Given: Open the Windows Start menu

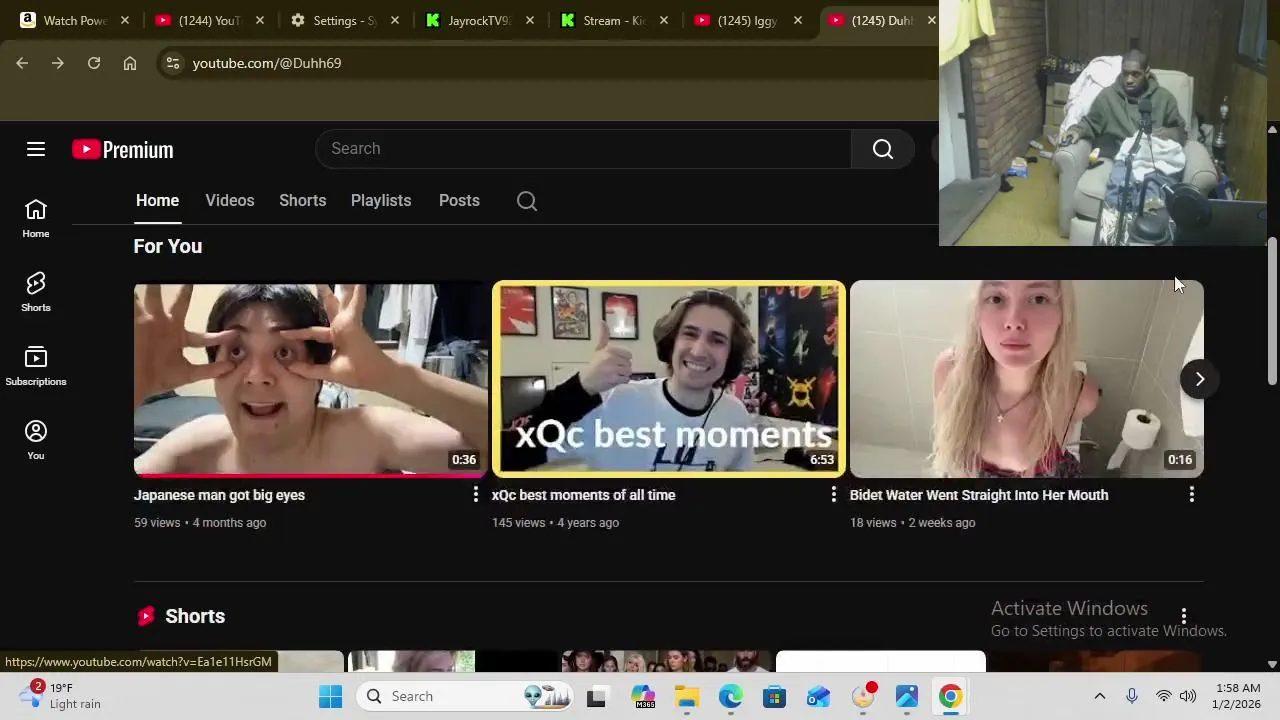Looking at the screenshot, I should 330,696.
